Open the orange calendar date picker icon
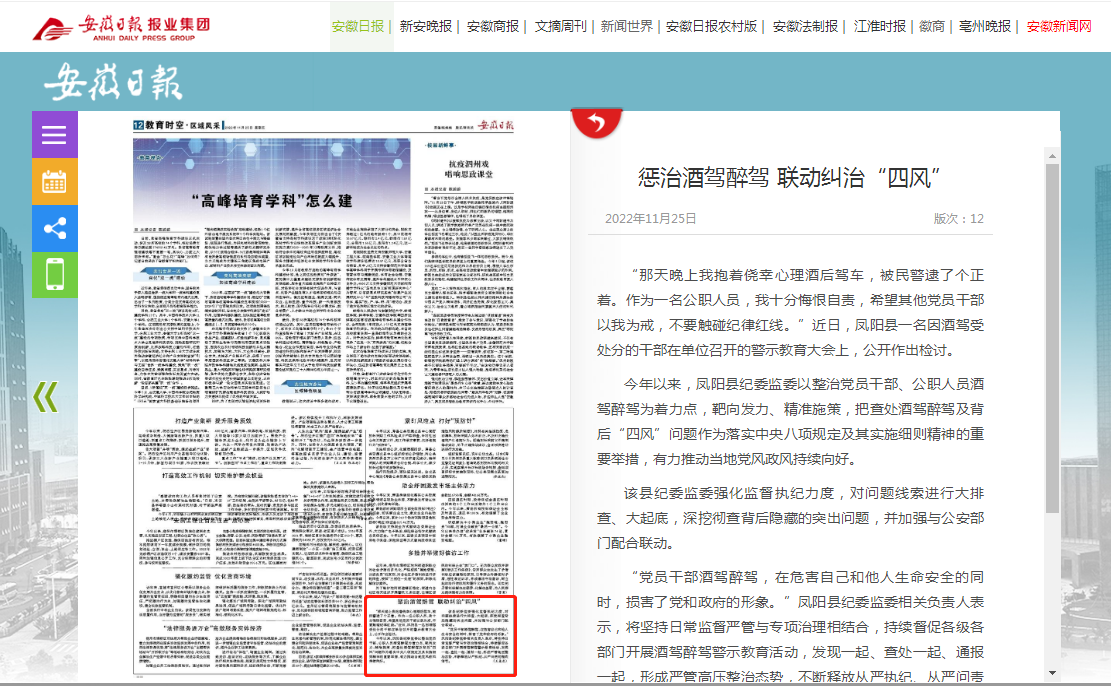Viewport: 1111px width, 686px height. tap(55, 181)
